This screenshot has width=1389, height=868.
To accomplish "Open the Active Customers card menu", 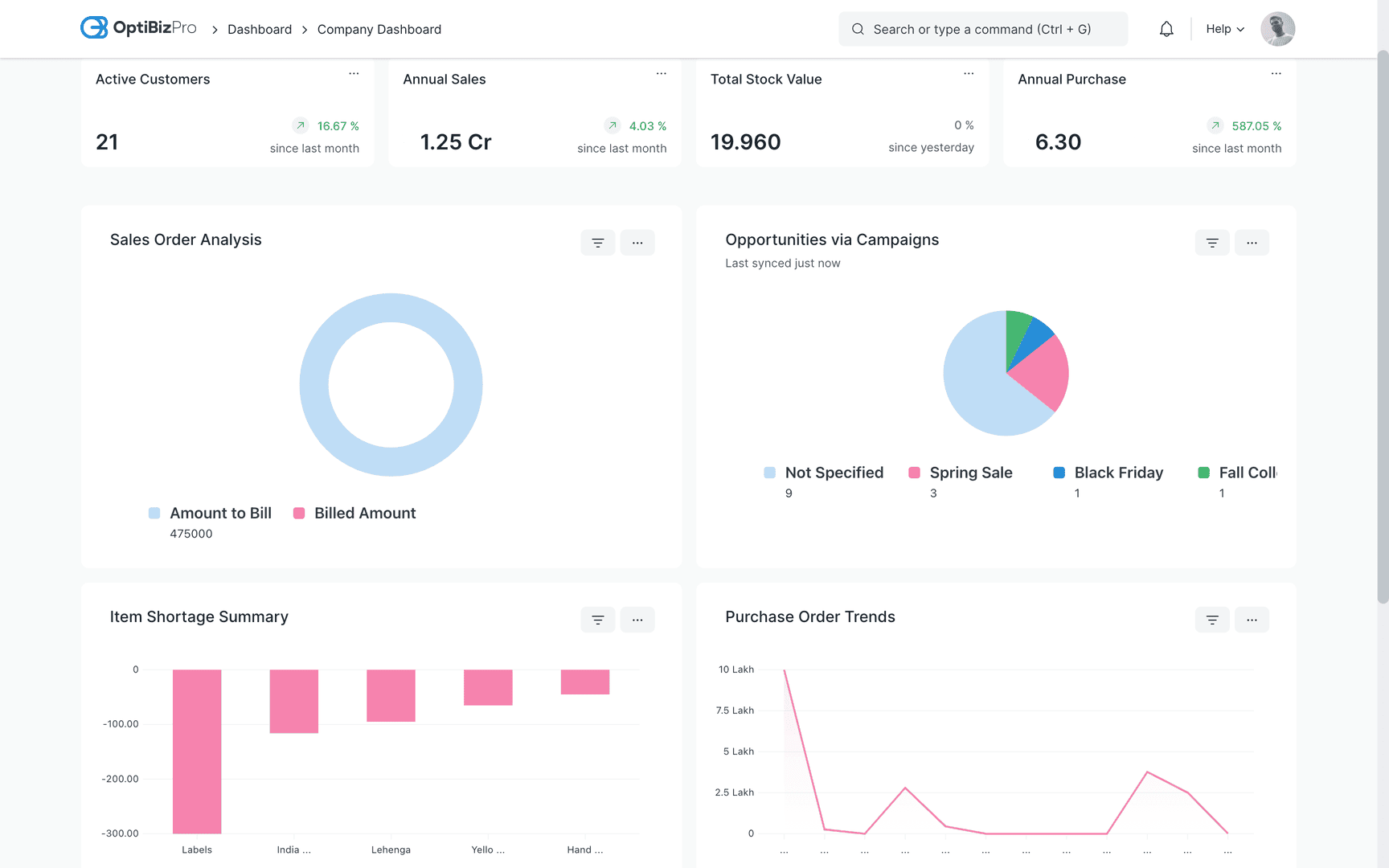I will point(353,73).
